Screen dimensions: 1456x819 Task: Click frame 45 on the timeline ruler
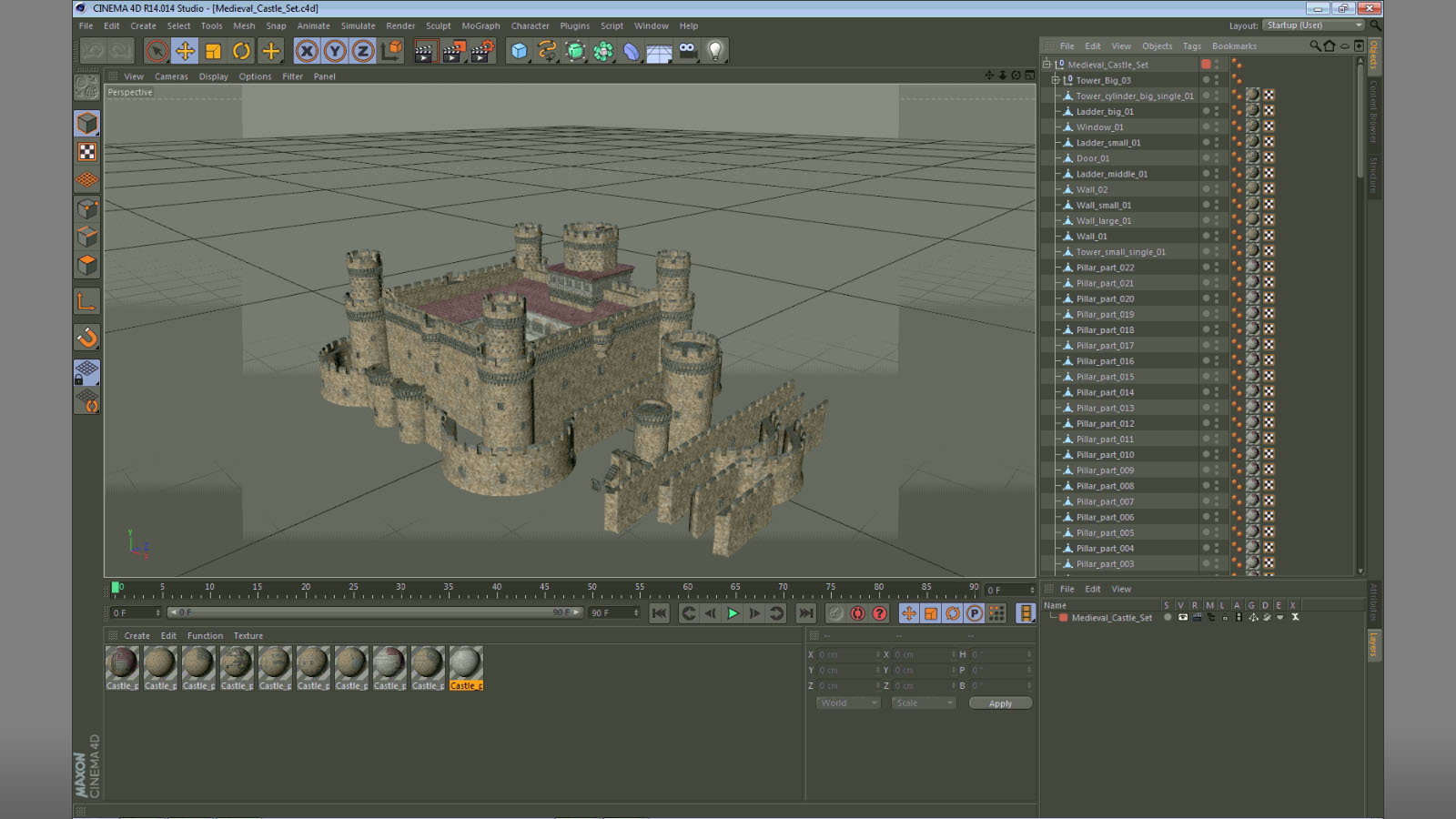point(544,588)
